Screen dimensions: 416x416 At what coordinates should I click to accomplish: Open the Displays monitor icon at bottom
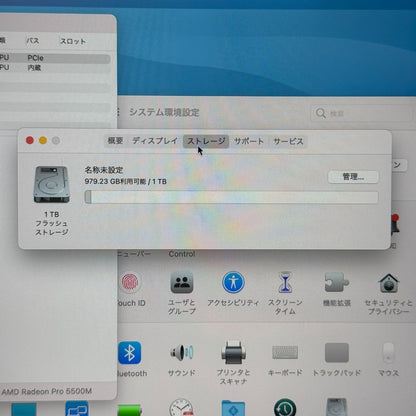pos(77,409)
